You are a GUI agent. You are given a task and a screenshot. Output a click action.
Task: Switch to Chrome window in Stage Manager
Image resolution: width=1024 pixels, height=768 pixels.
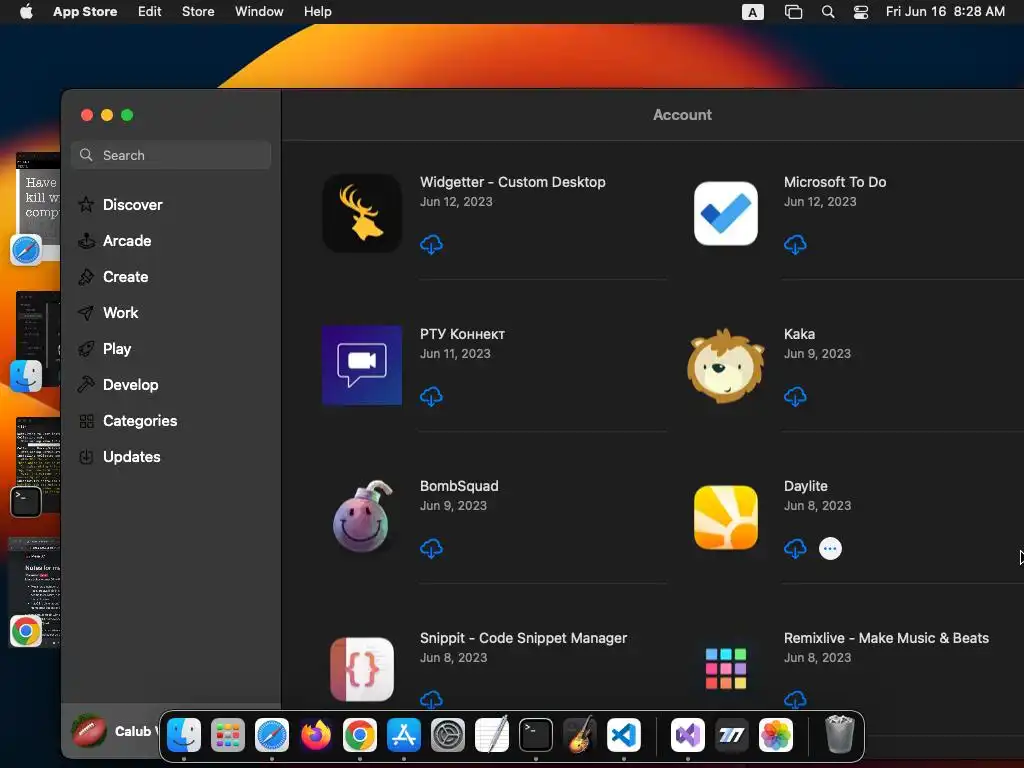pos(35,592)
